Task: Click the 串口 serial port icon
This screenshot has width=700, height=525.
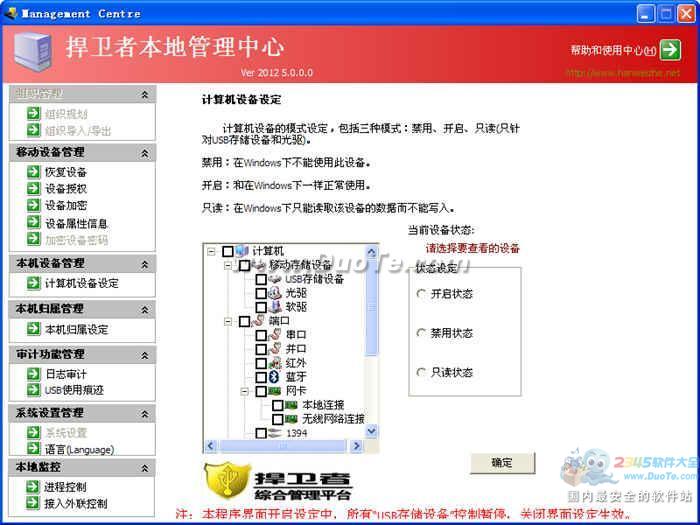Action: (275, 334)
